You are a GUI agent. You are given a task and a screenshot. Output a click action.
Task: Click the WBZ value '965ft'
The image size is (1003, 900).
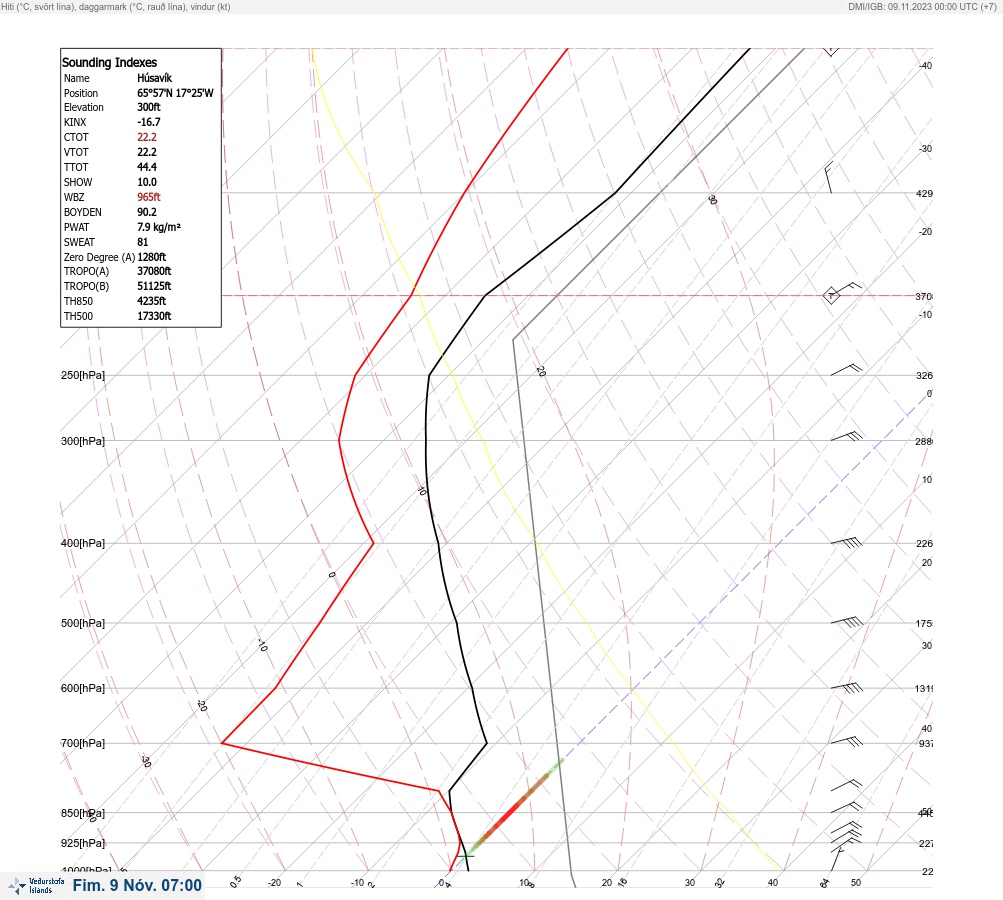148,197
